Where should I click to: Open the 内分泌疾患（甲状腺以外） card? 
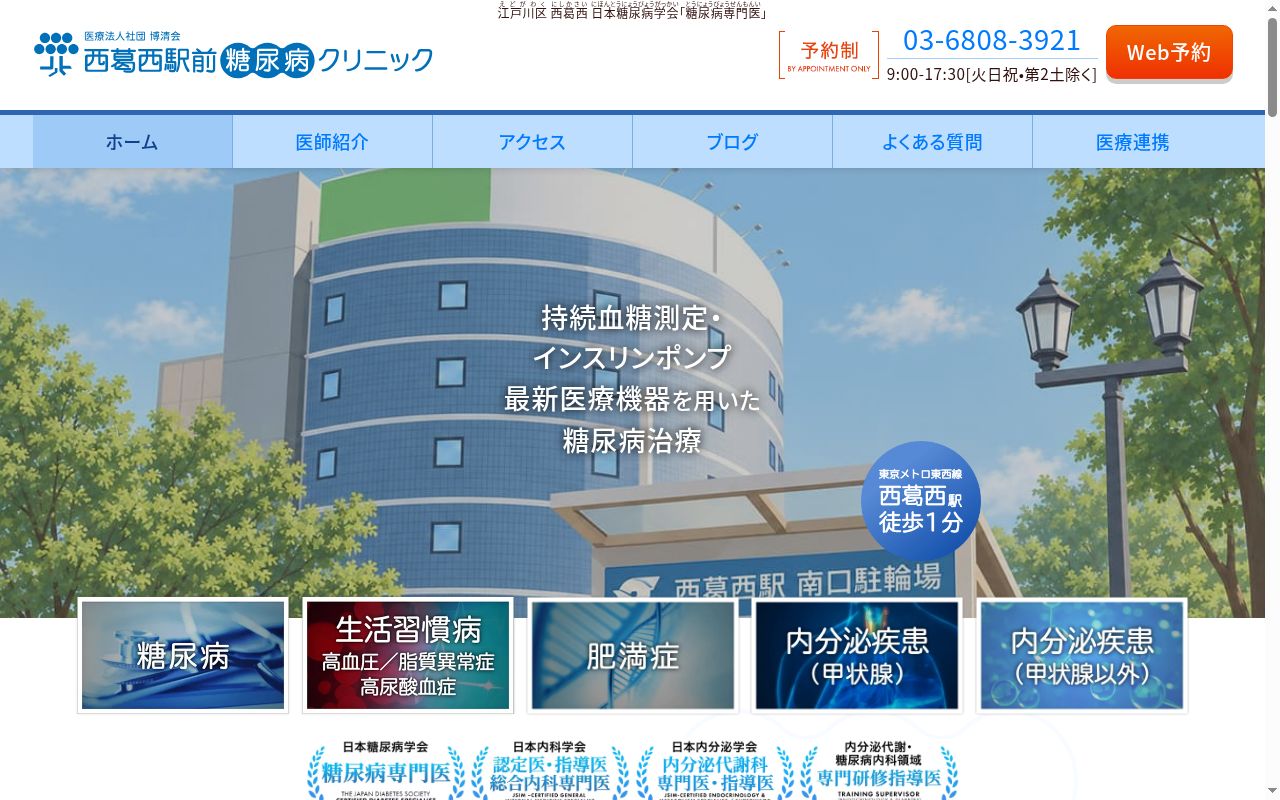pos(1082,655)
